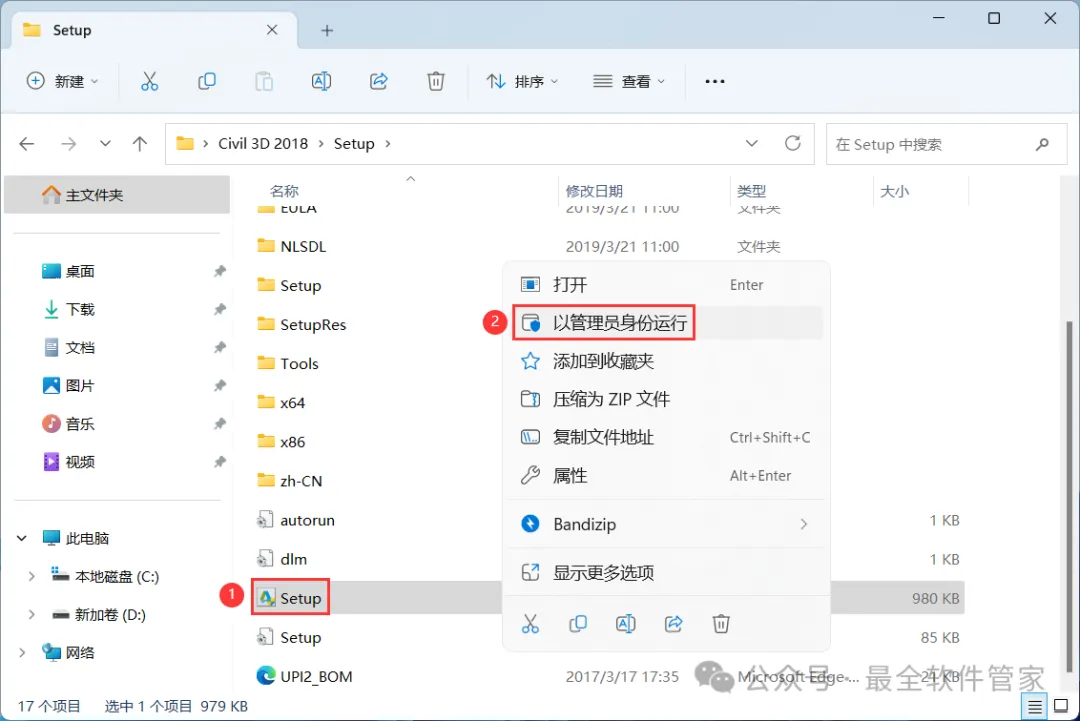1080x721 pixels.
Task: Sort by the 名称 column header
Action: tap(284, 191)
